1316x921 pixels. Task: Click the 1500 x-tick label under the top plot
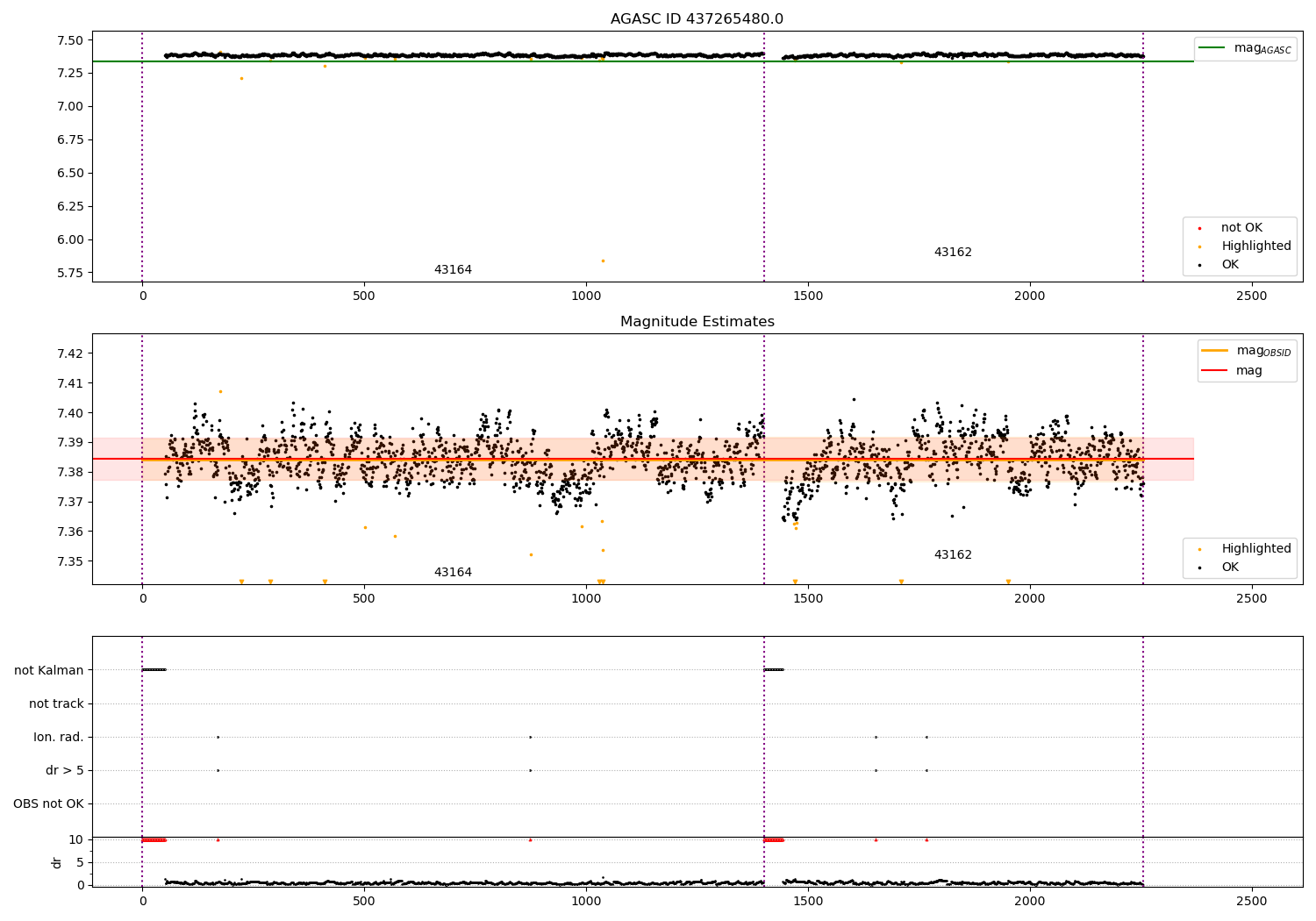[x=808, y=296]
